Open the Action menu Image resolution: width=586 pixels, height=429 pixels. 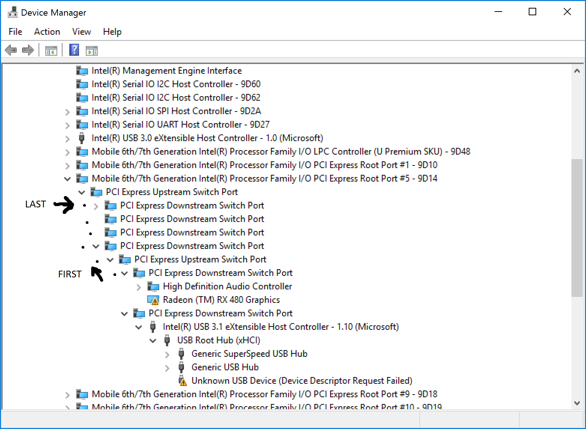pyautogui.click(x=47, y=32)
